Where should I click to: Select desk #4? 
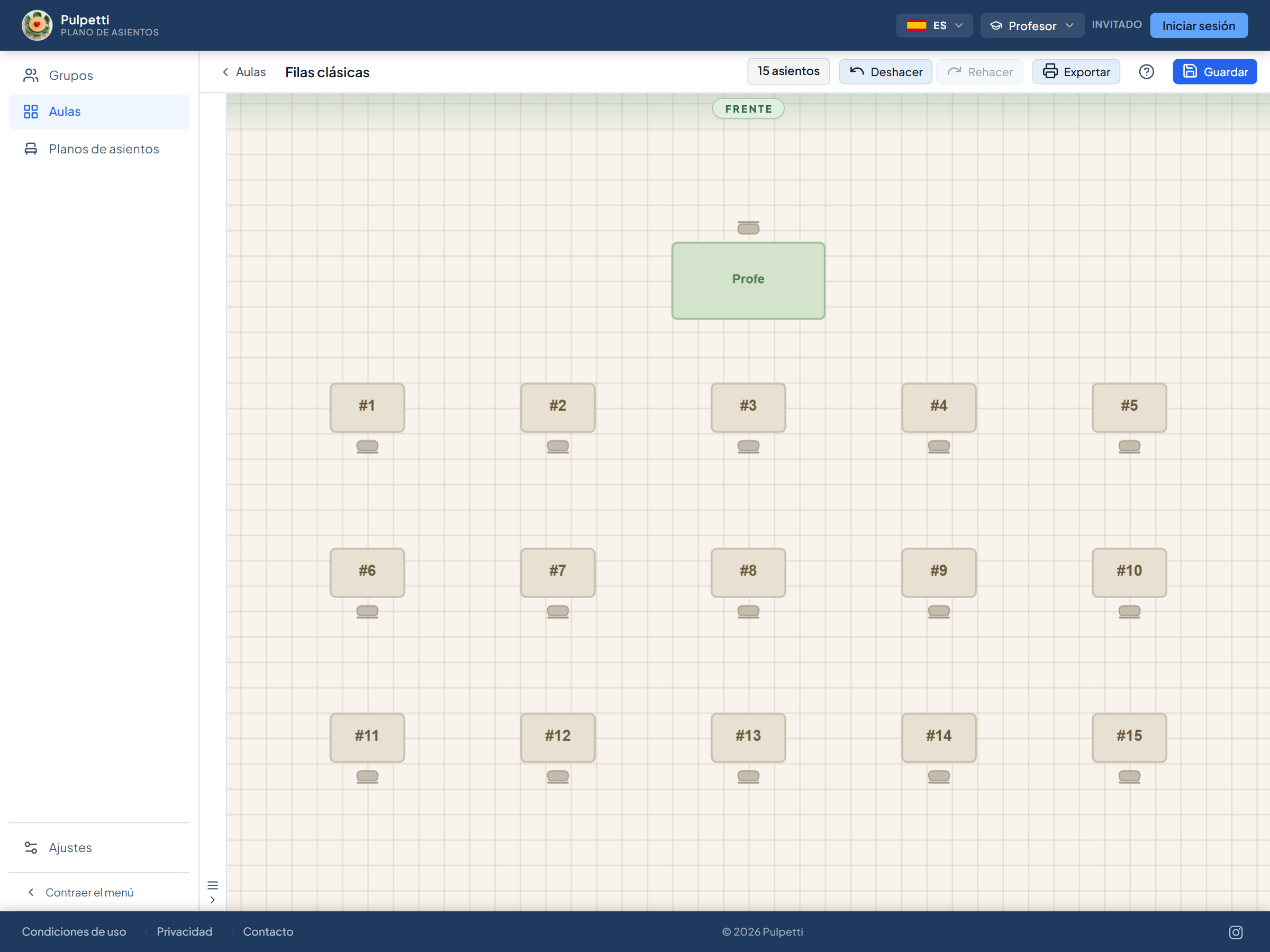(939, 407)
